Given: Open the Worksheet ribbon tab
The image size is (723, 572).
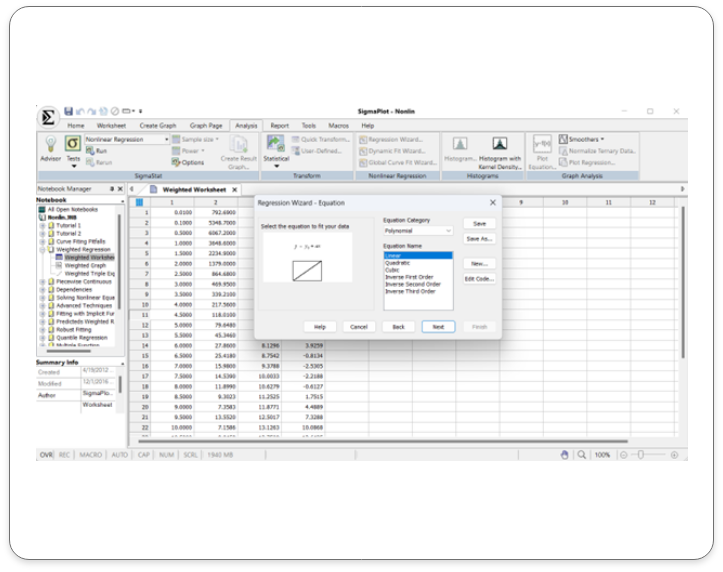Looking at the screenshot, I should coord(111,126).
